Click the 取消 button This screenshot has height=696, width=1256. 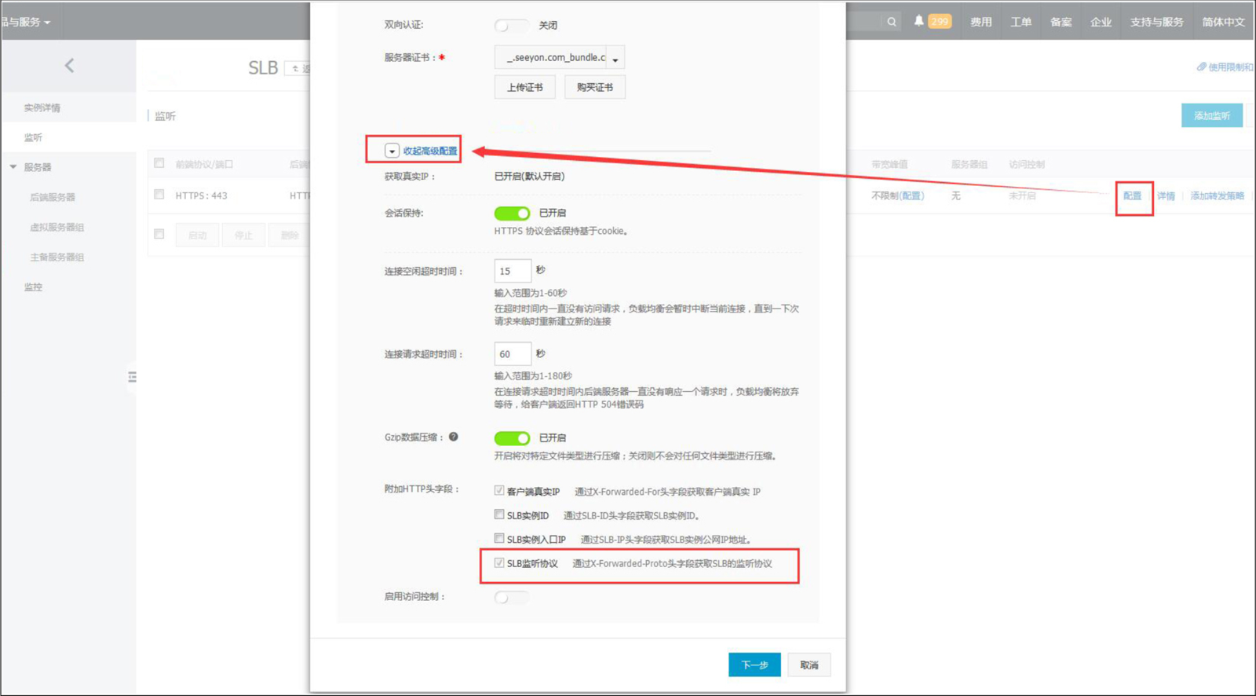809,665
